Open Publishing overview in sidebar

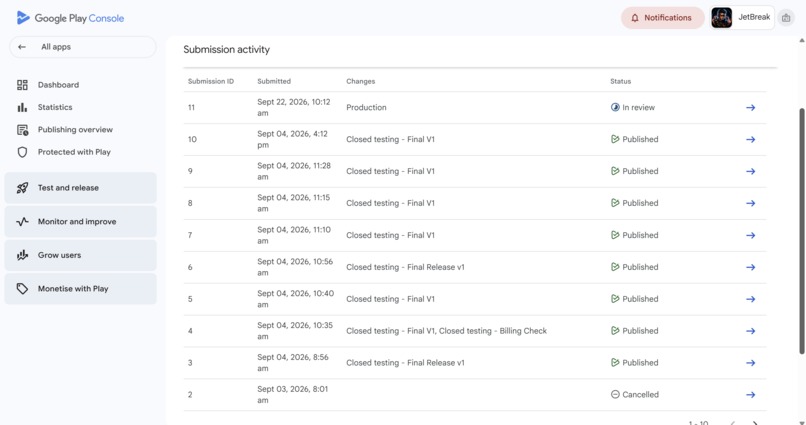point(75,130)
